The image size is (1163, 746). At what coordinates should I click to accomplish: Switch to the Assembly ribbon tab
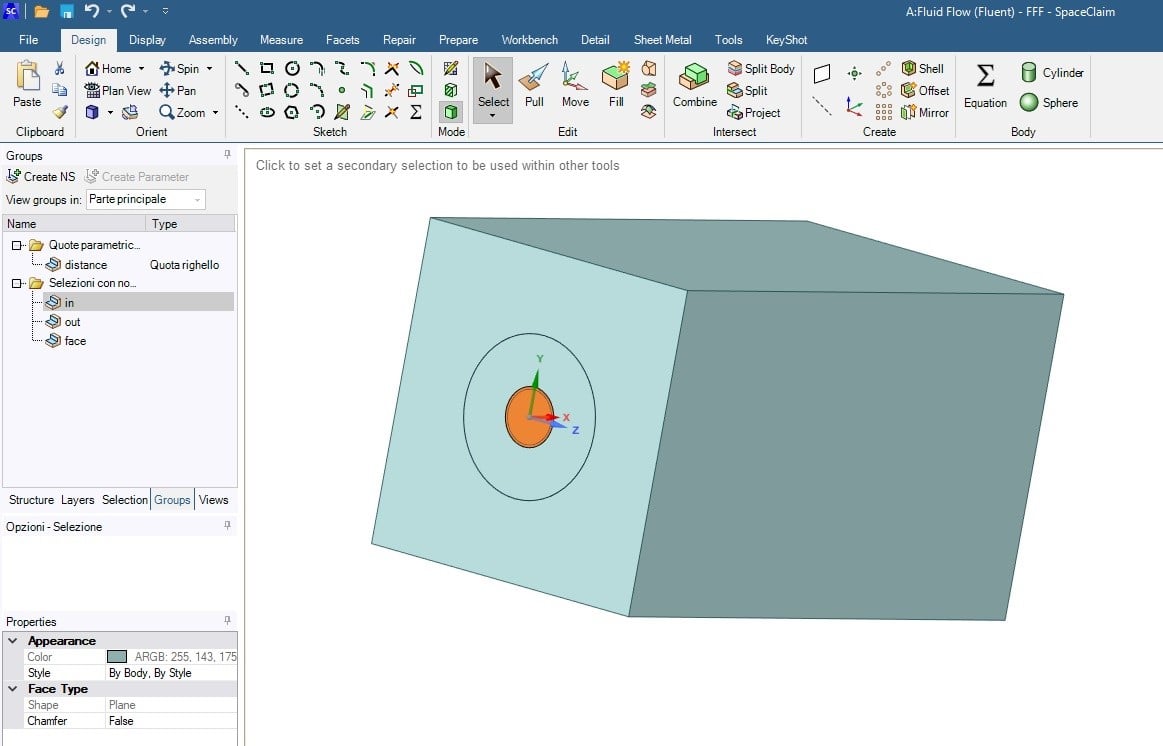(213, 40)
